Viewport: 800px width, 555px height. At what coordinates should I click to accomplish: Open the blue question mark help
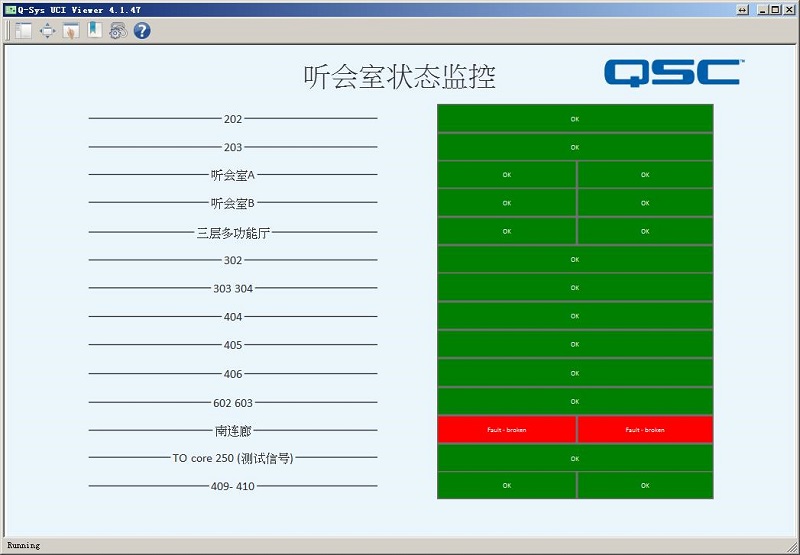(x=142, y=31)
